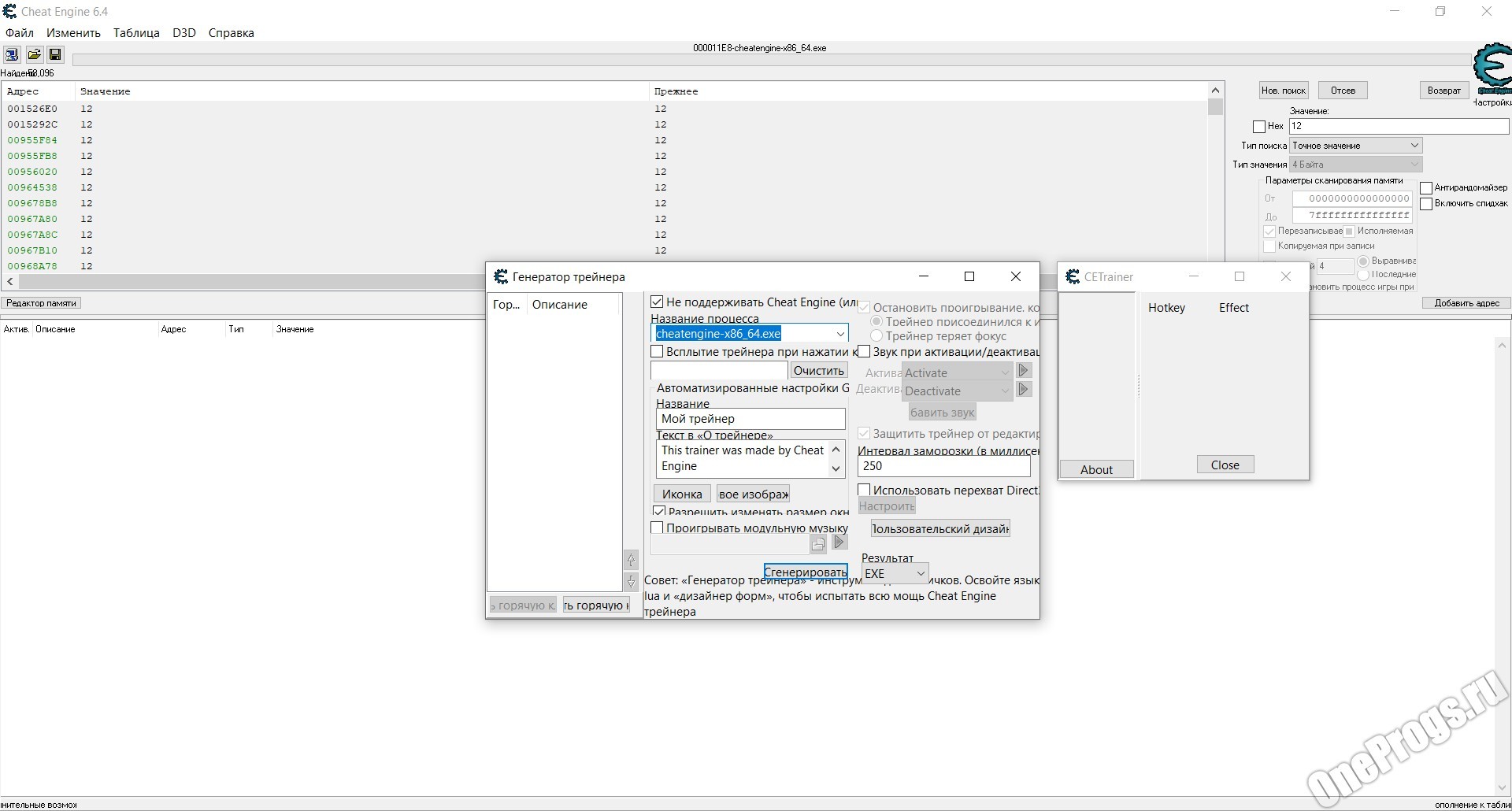
Task: Open the Файл menu
Action: click(x=18, y=32)
